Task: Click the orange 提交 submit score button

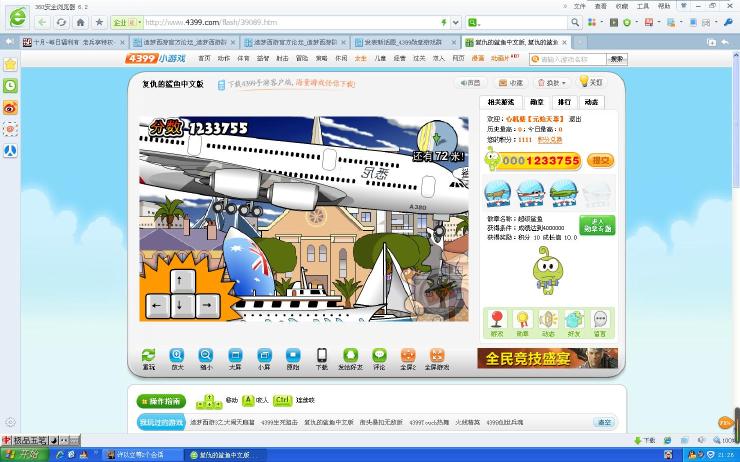Action: click(601, 160)
